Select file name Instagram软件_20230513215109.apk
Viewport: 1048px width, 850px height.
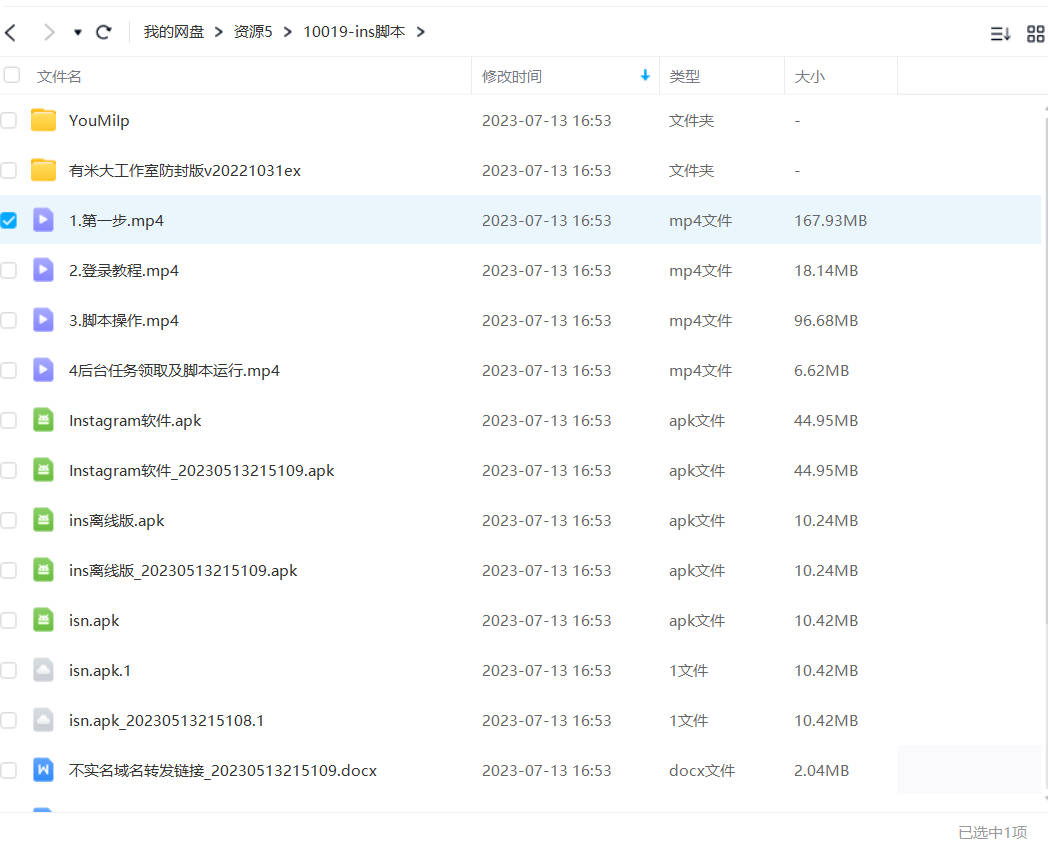[201, 471]
